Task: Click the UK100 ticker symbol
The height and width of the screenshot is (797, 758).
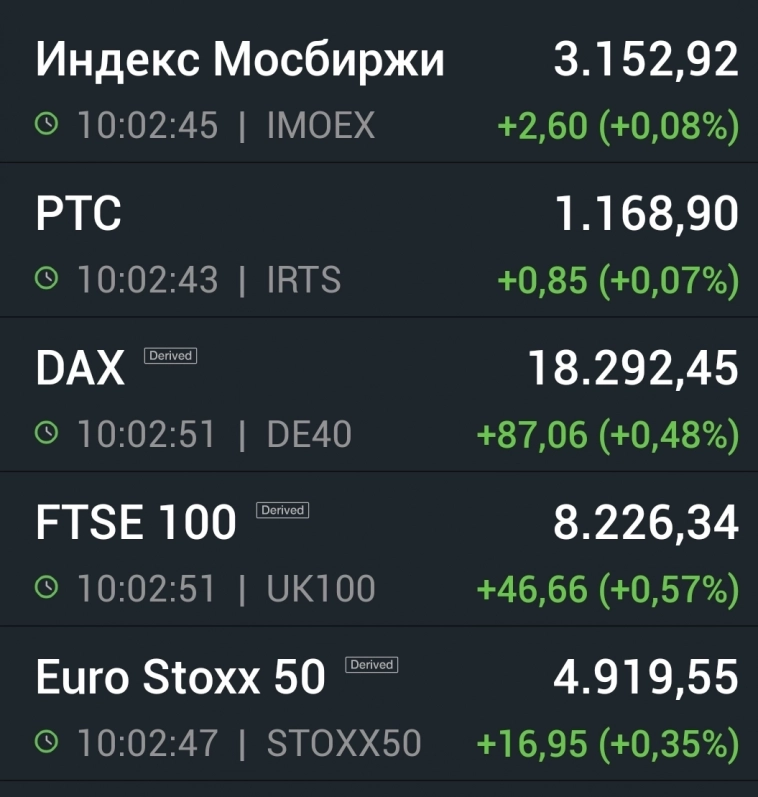Action: click(x=321, y=589)
